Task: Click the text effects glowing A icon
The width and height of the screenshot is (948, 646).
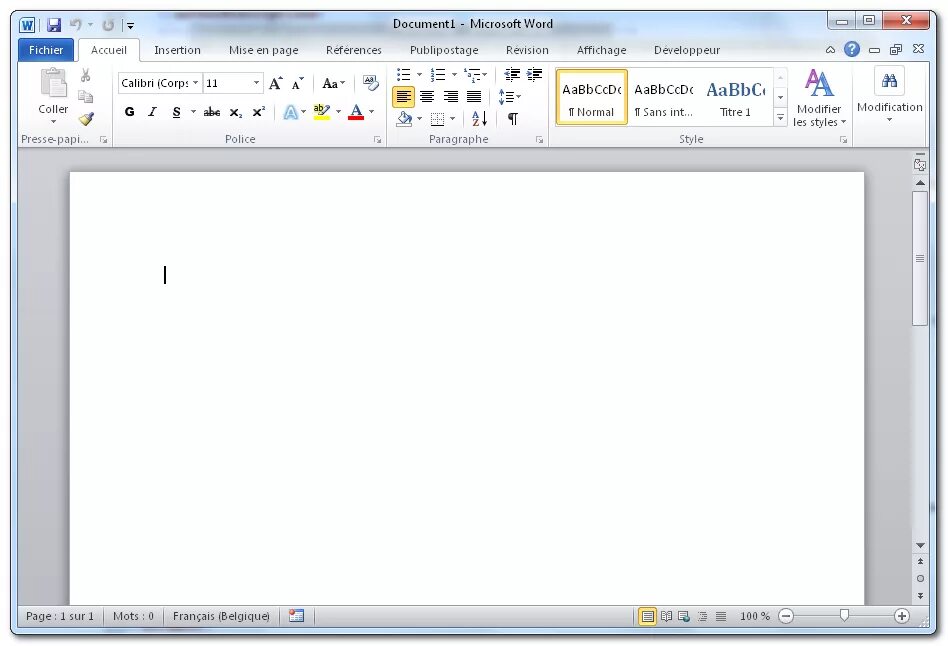Action: point(291,113)
